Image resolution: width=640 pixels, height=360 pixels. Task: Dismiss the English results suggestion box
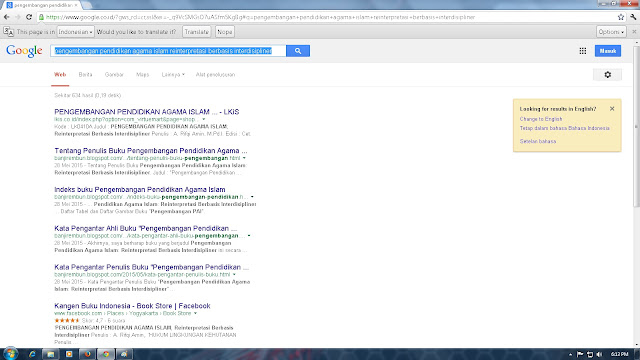pos(612,109)
